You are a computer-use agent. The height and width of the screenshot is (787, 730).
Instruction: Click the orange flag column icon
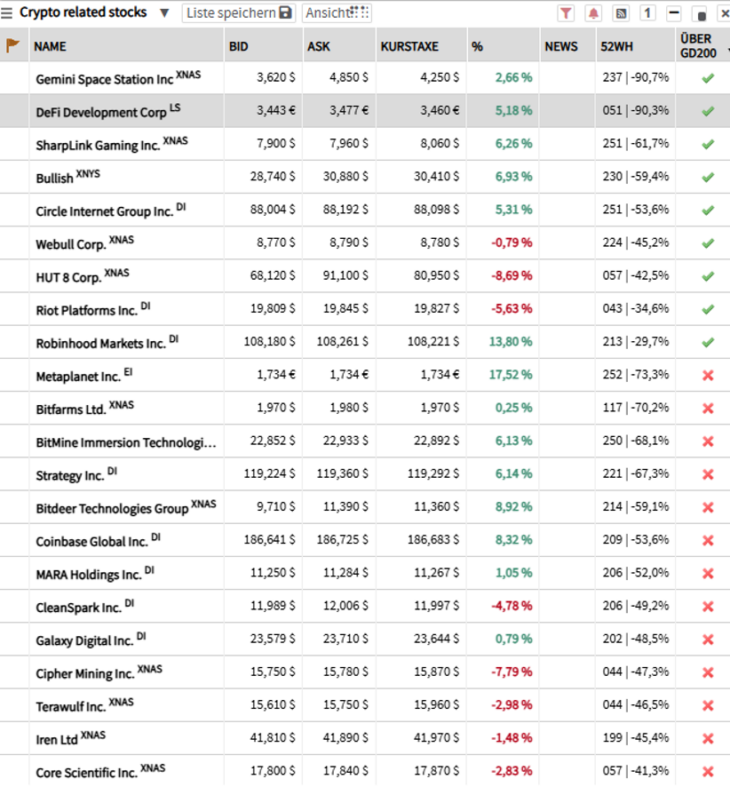pyautogui.click(x=13, y=46)
